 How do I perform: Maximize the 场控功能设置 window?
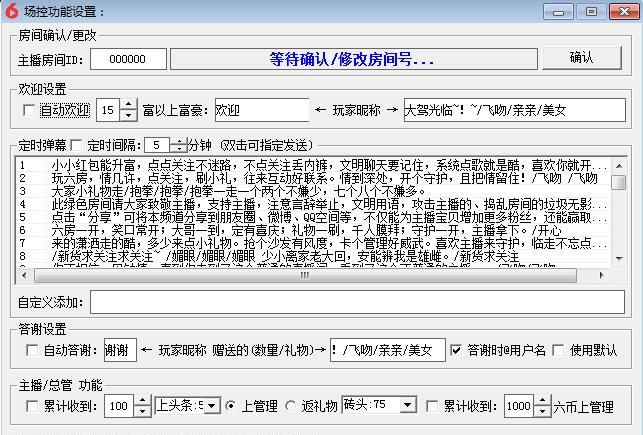[591, 11]
